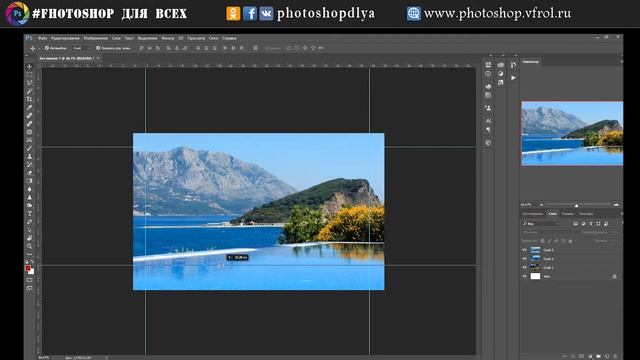Open the Character panel 'A' icon
Viewport: 640px width, 360px height.
click(488, 121)
